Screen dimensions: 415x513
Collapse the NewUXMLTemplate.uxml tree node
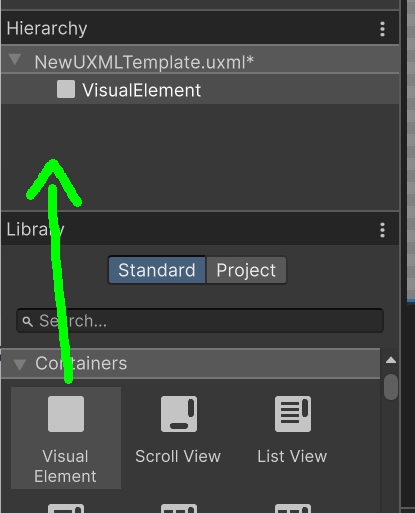click(15, 60)
